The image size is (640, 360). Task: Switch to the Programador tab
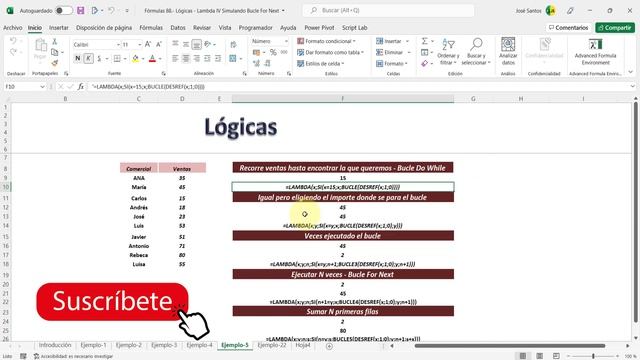pos(256,28)
